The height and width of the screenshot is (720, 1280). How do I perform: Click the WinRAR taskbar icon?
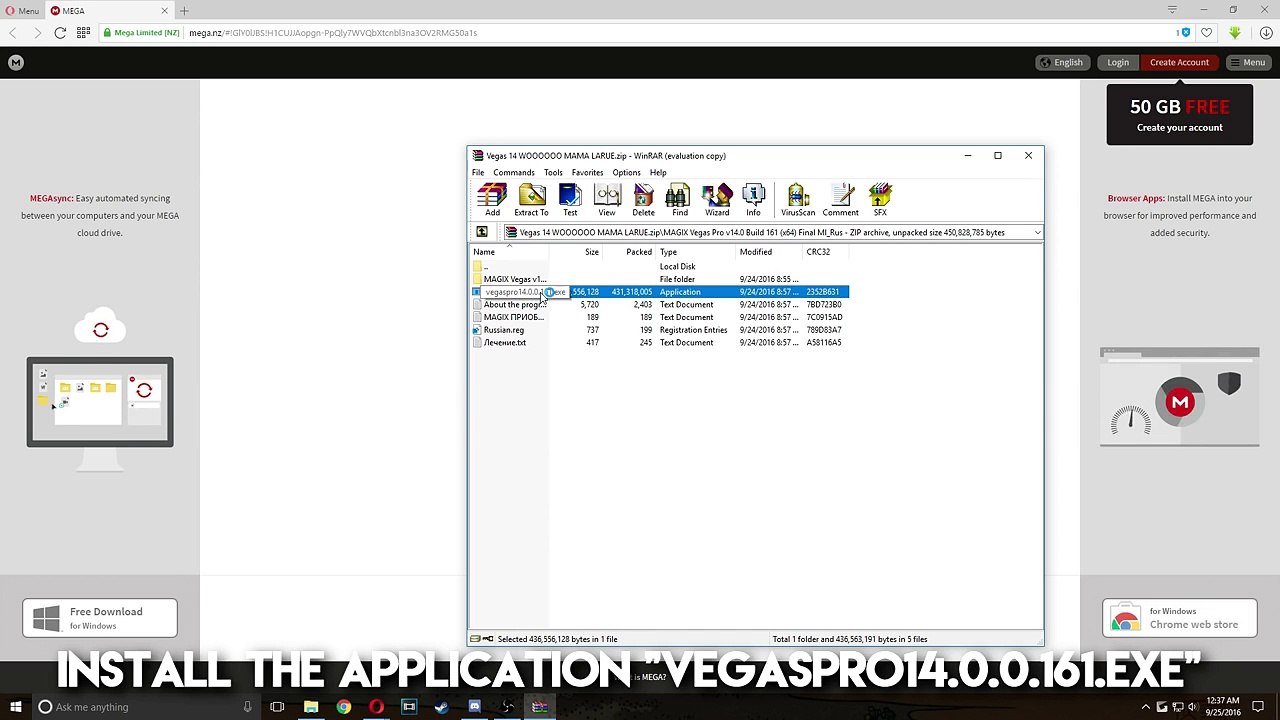click(x=539, y=707)
